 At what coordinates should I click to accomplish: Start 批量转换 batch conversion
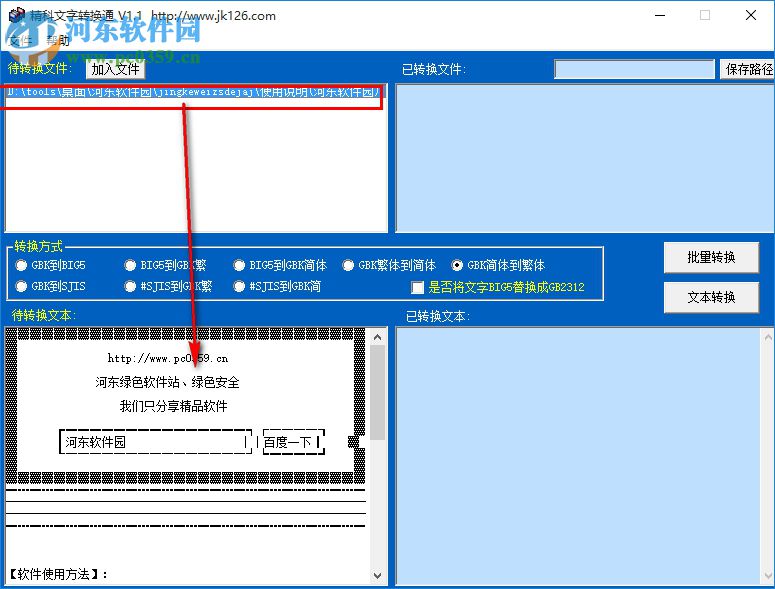click(711, 257)
